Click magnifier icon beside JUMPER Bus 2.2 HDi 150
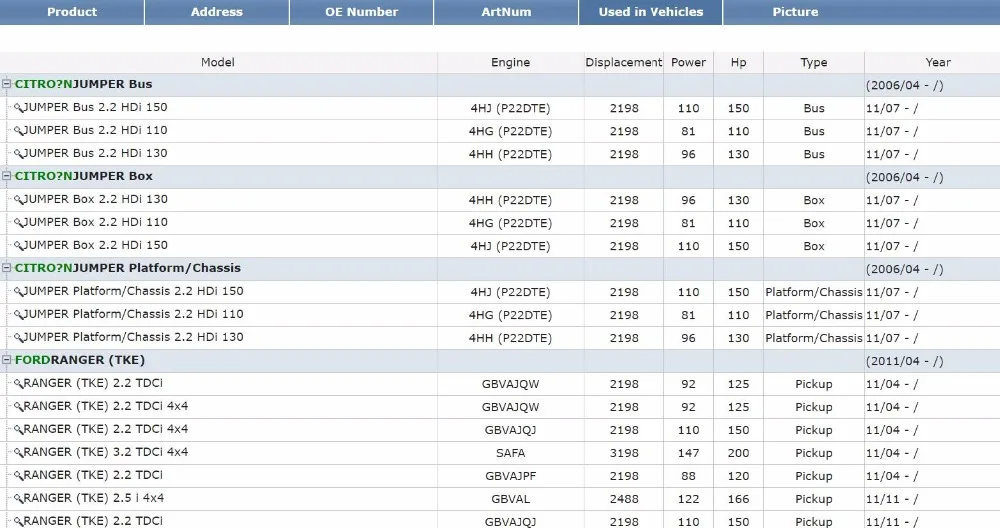 [18, 108]
